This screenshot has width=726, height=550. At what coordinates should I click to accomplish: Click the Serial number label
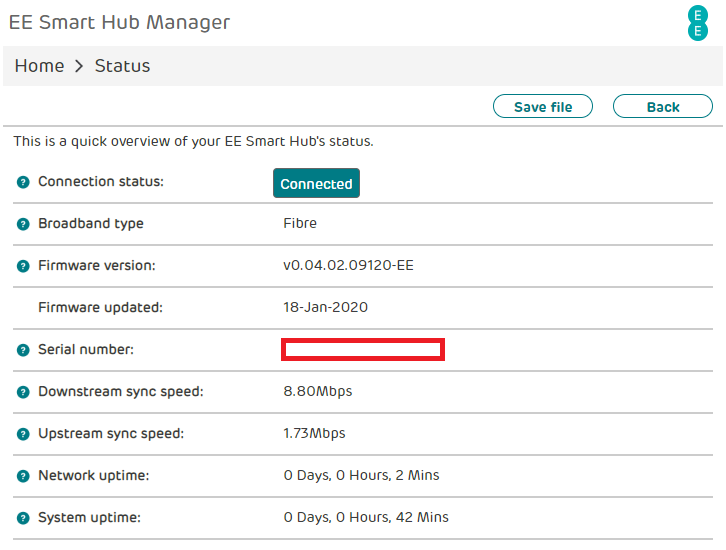[x=86, y=350]
